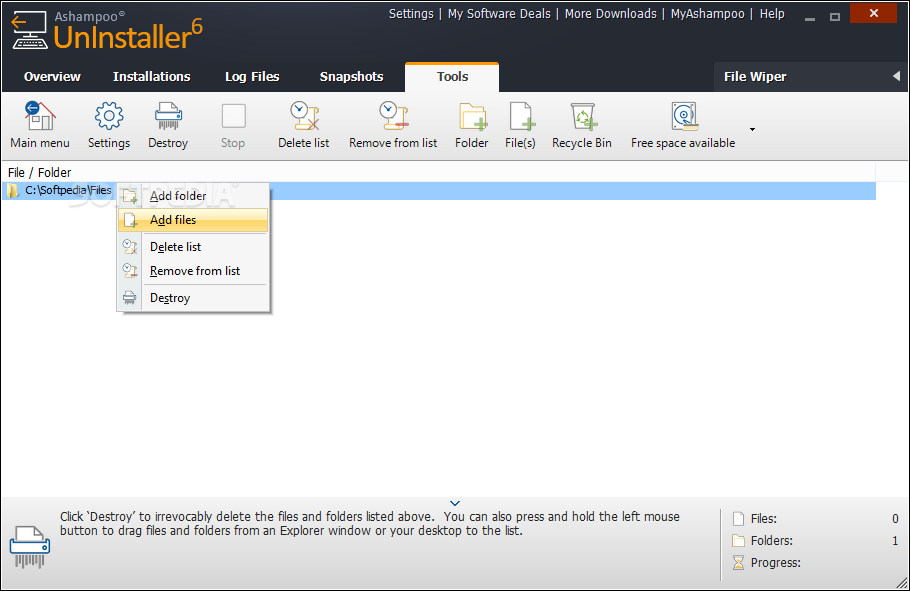Click the Main menu house icon
This screenshot has height=591, width=910.
pyautogui.click(x=39, y=116)
